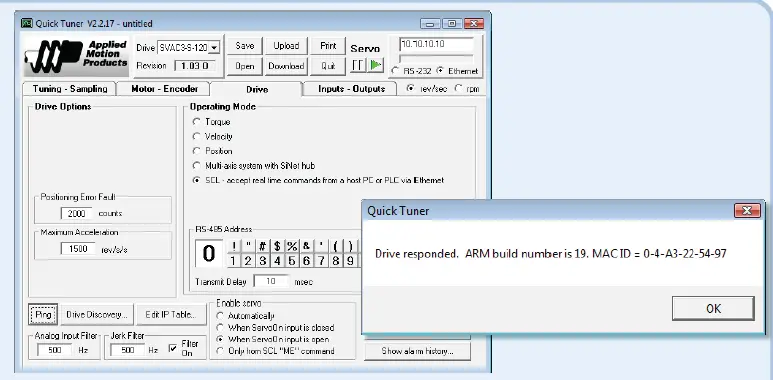Select Position operating mode
Viewport: 773px width, 380px height.
click(x=197, y=151)
